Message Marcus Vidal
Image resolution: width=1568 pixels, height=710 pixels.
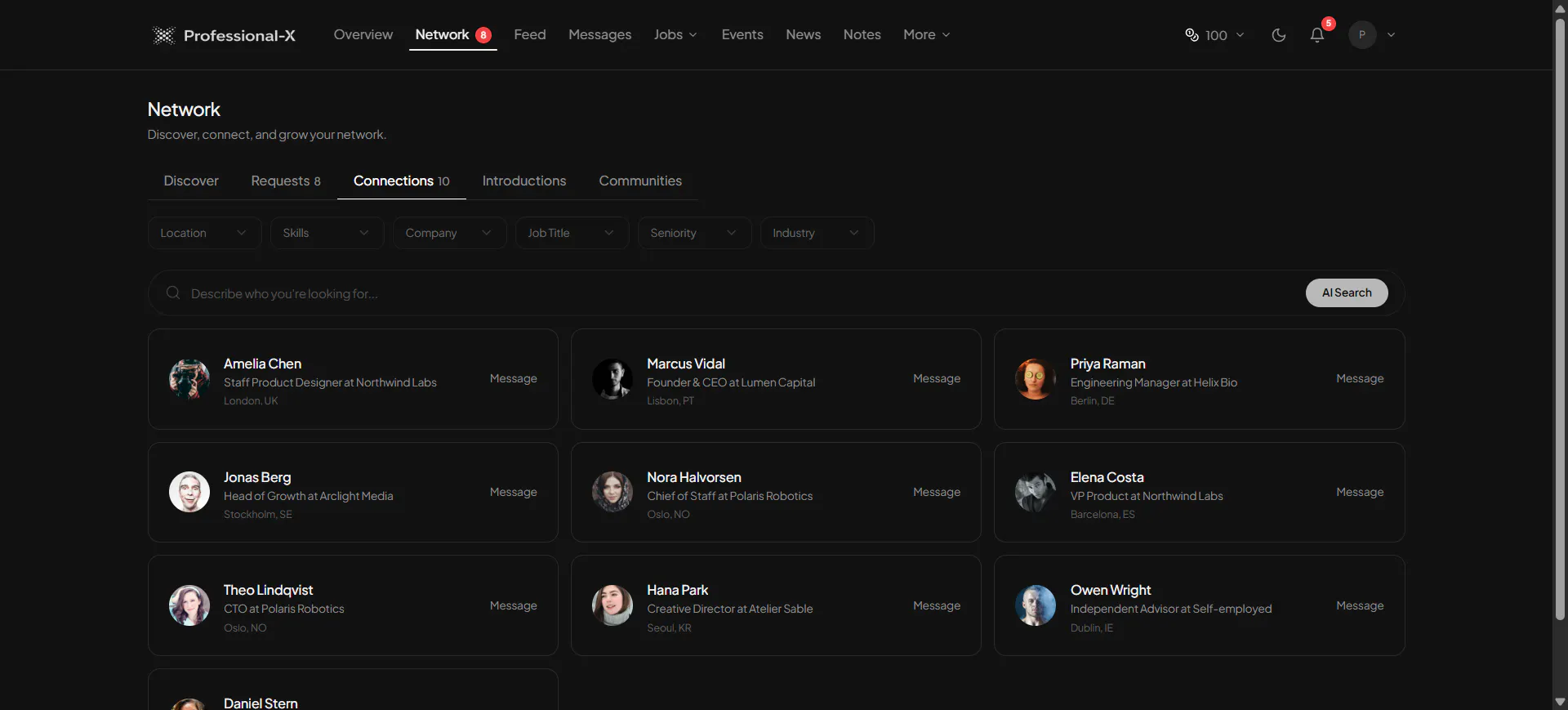click(937, 378)
